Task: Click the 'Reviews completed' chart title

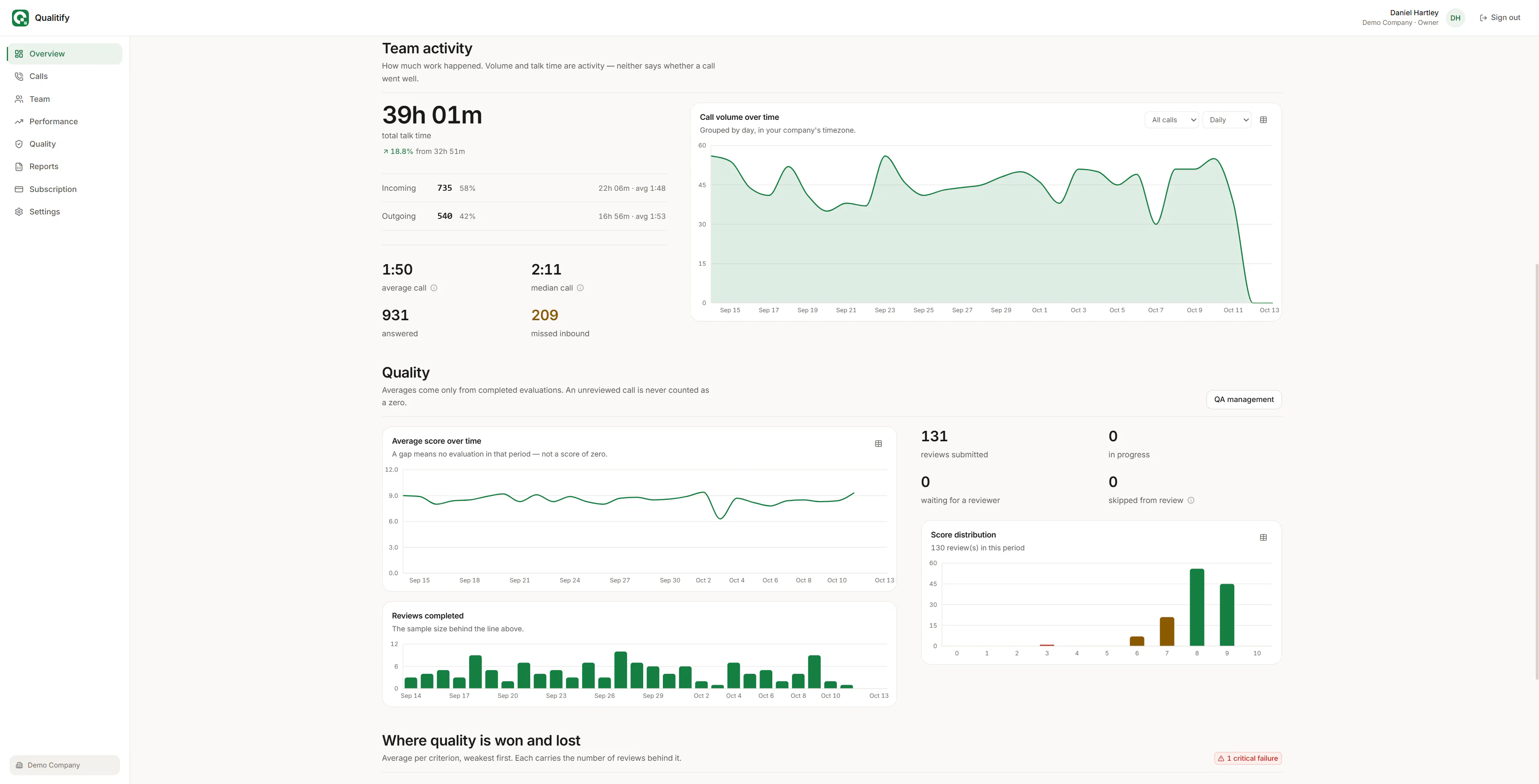Action: coord(428,616)
